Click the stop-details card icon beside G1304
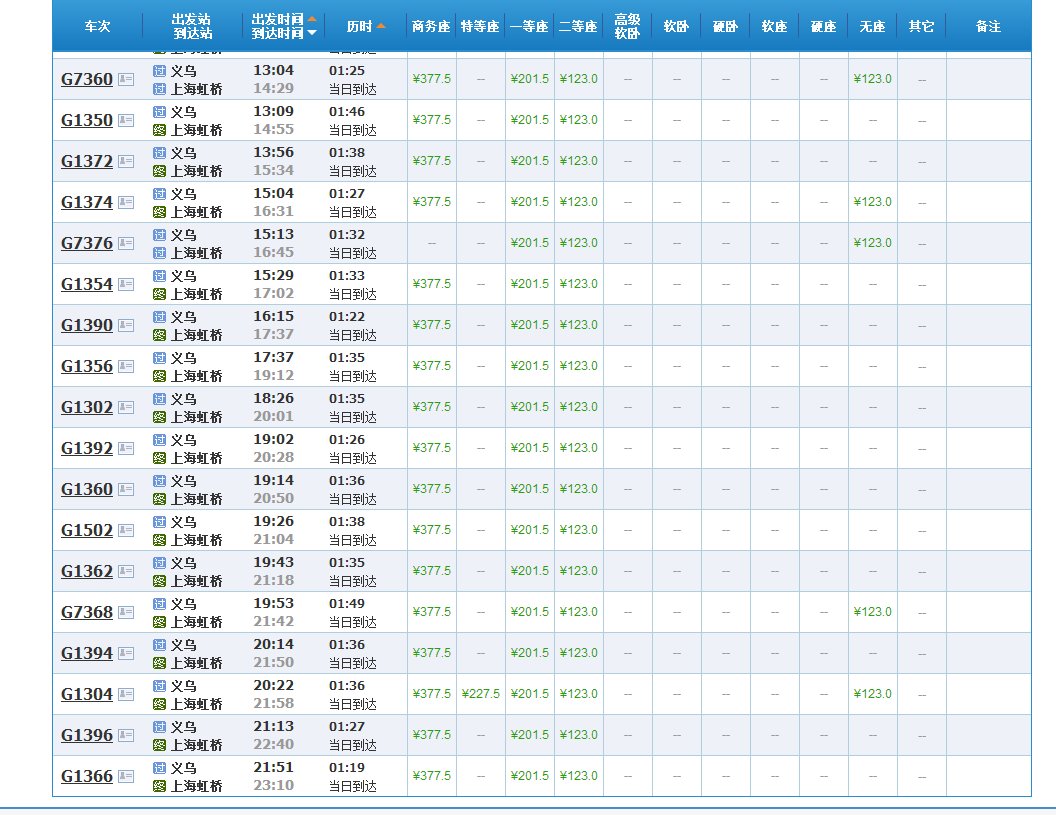Screen dimensions: 1056x815 click(x=125, y=694)
